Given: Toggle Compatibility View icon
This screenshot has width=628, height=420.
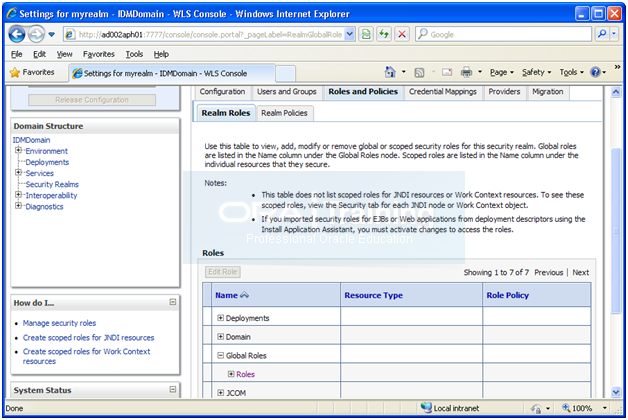Looking at the screenshot, I should (366, 34).
